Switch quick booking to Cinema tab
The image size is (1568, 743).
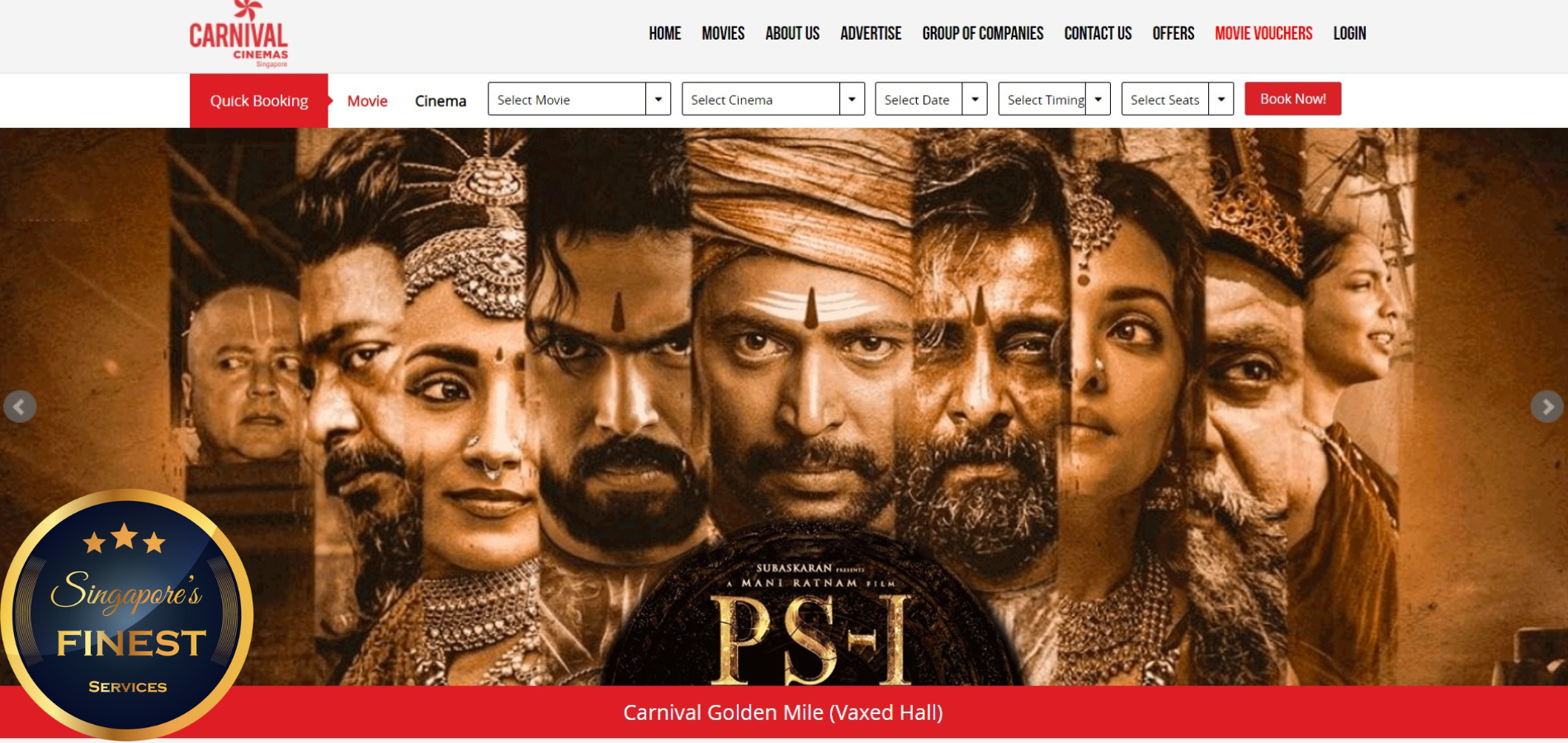coord(441,101)
